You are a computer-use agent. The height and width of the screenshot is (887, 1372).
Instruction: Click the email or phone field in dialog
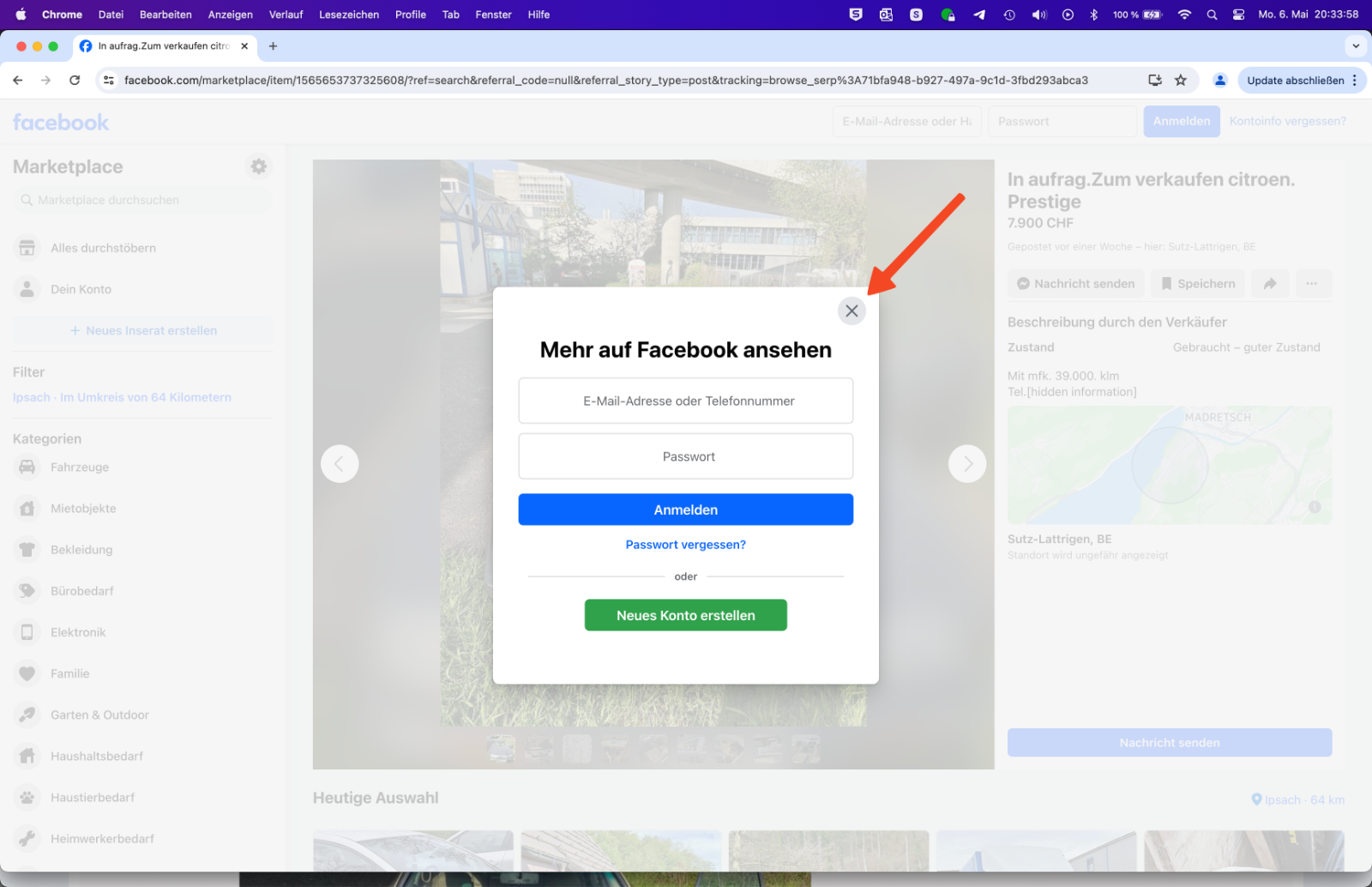686,401
